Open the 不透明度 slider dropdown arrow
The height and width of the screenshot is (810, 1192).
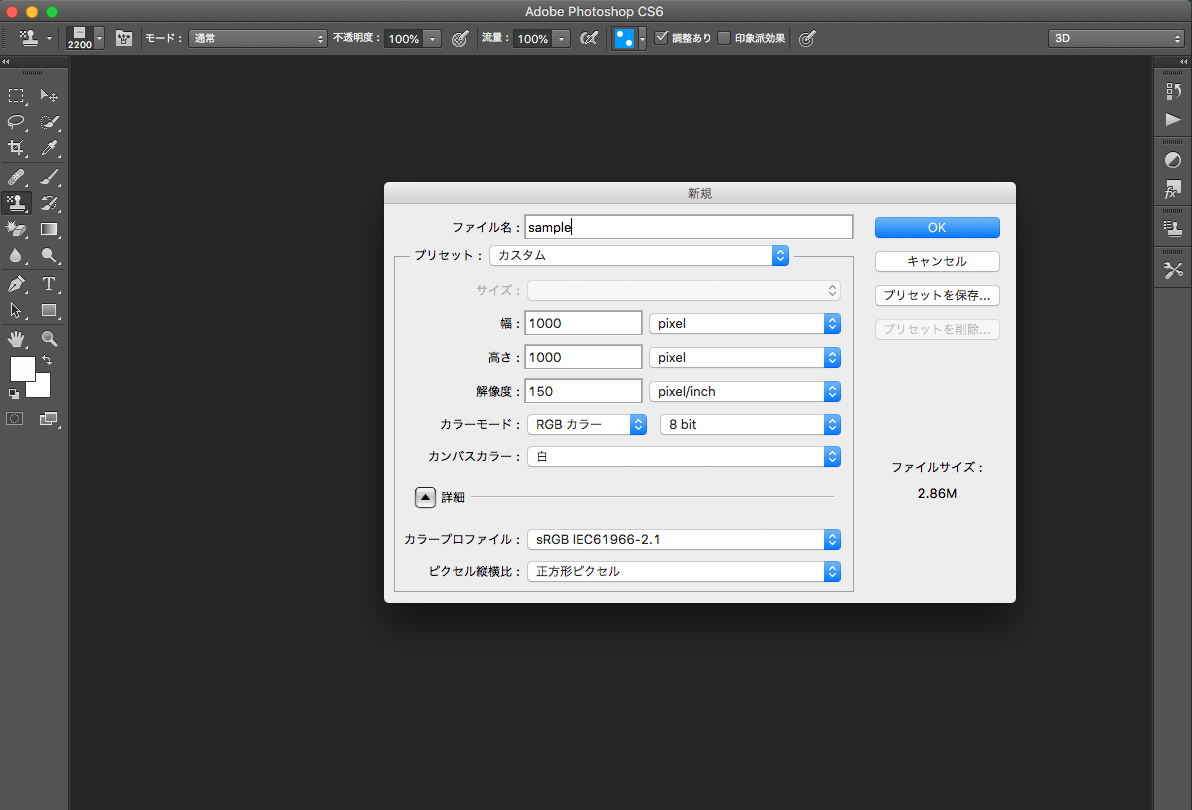(x=433, y=39)
